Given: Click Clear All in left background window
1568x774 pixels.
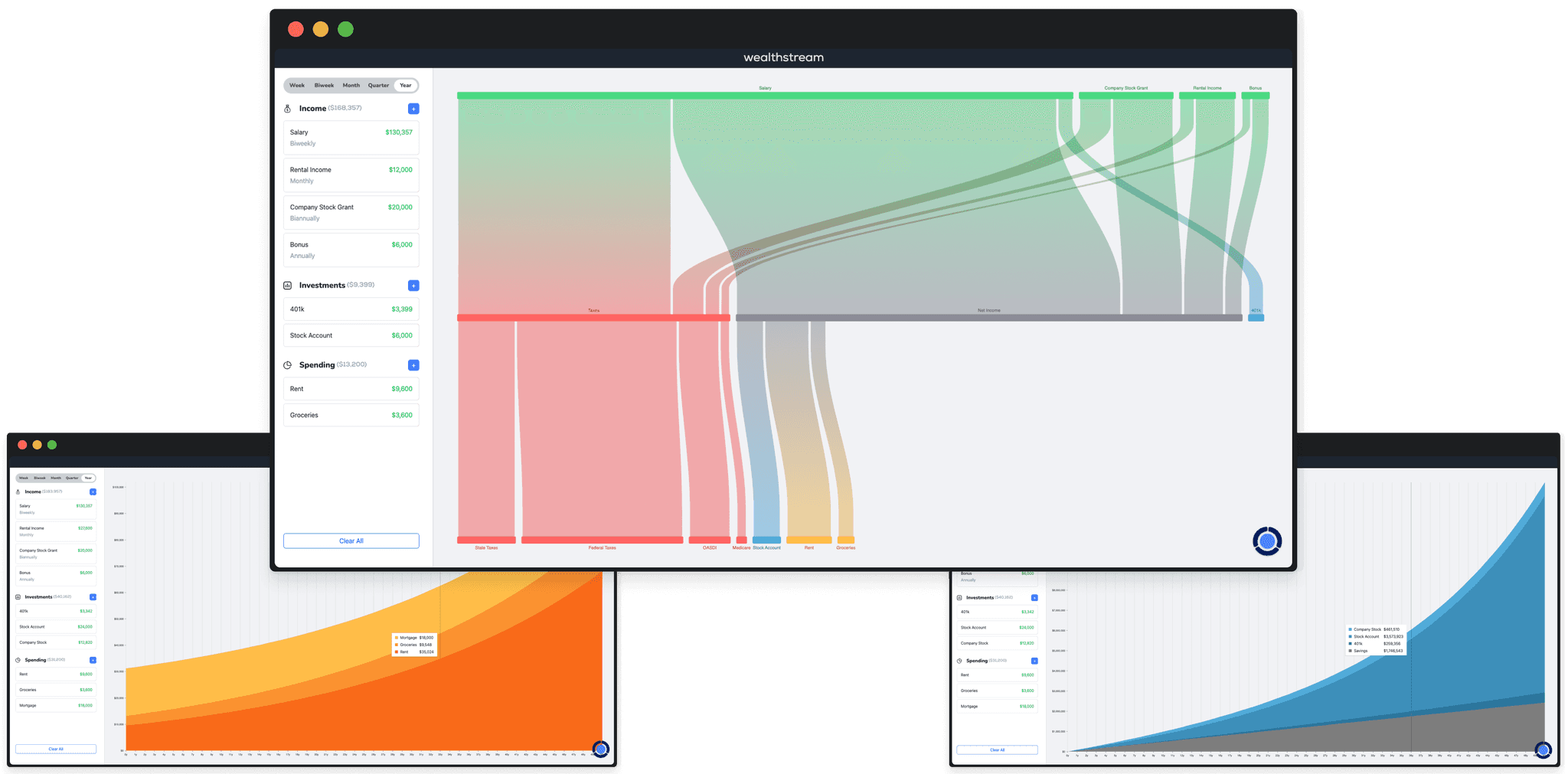Looking at the screenshot, I should pos(56,749).
